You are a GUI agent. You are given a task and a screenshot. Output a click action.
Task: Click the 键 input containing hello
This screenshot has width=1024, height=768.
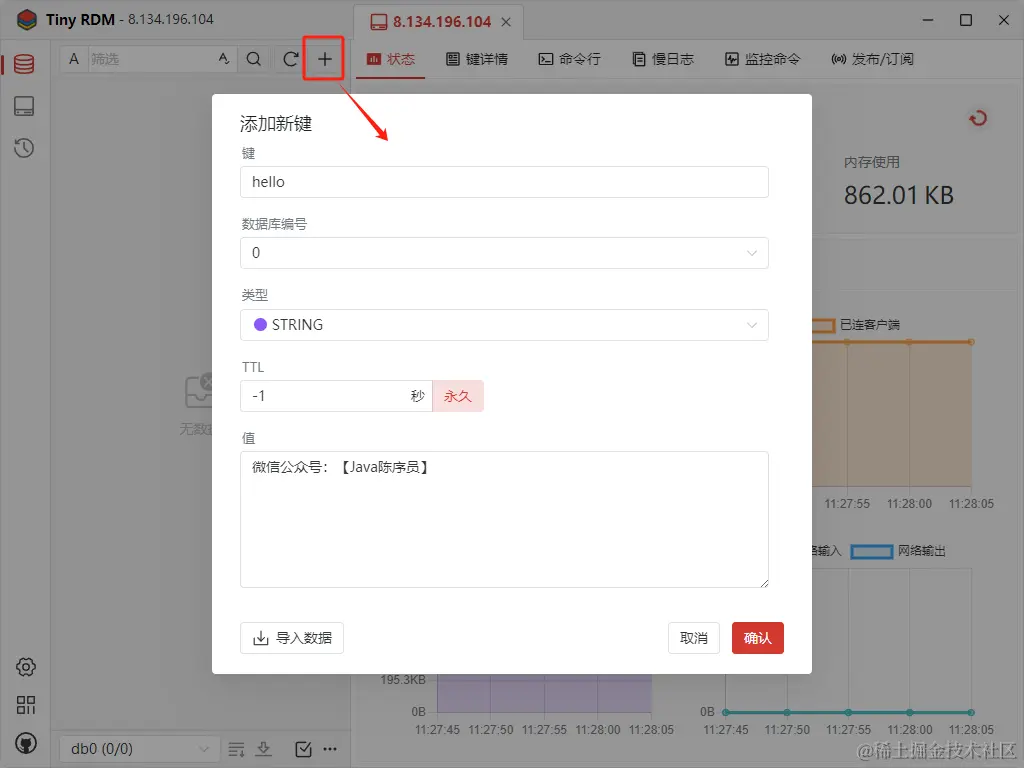pyautogui.click(x=504, y=182)
